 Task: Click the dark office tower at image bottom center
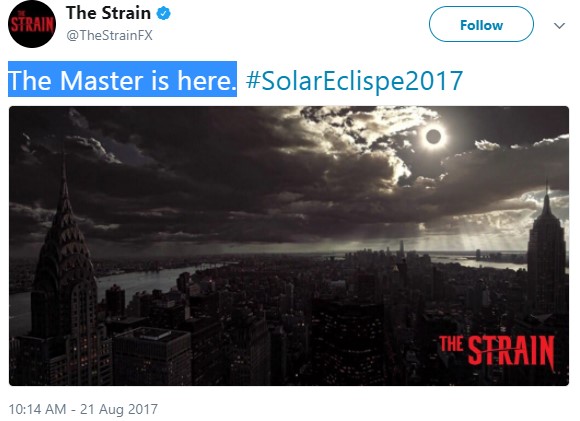tap(348, 342)
